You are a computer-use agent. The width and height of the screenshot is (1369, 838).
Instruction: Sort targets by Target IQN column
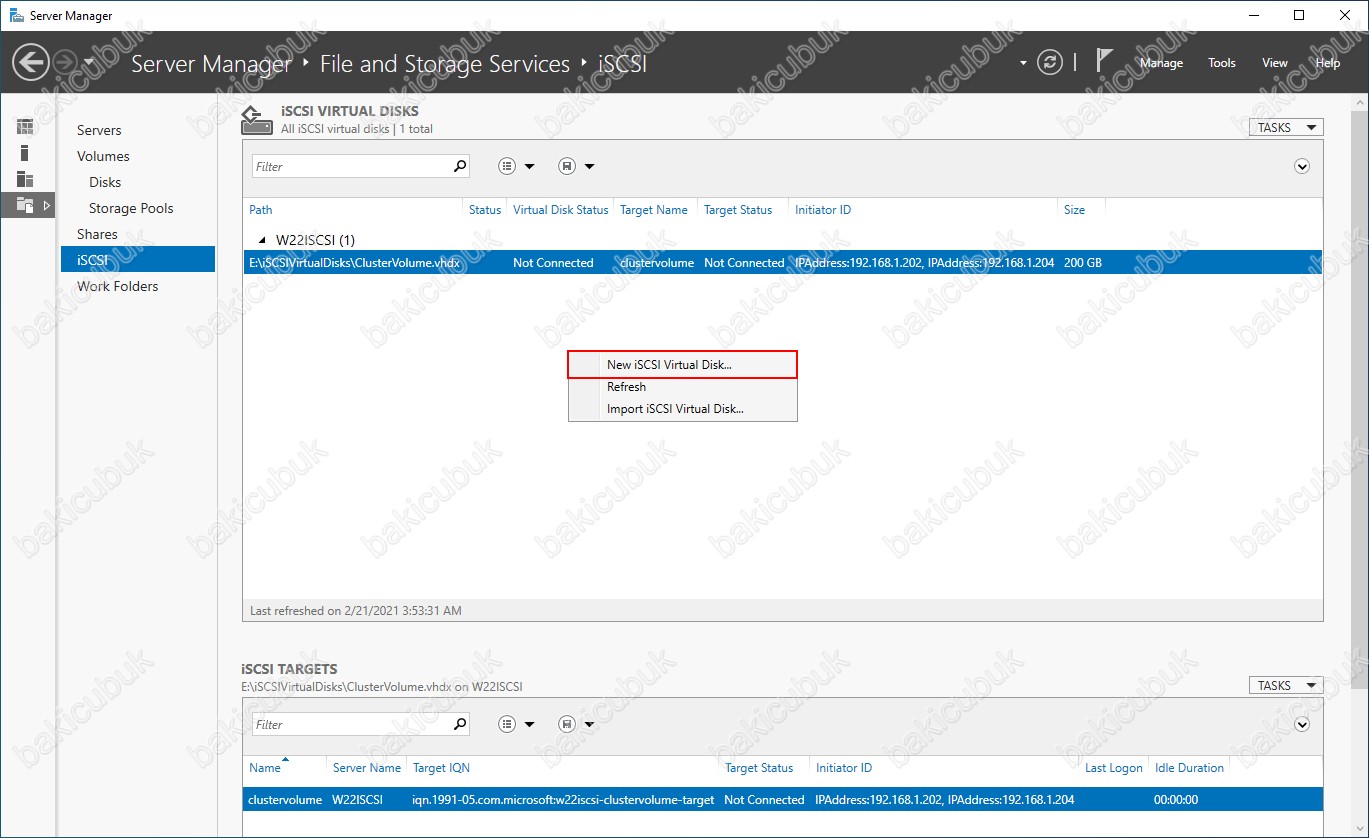[441, 768]
